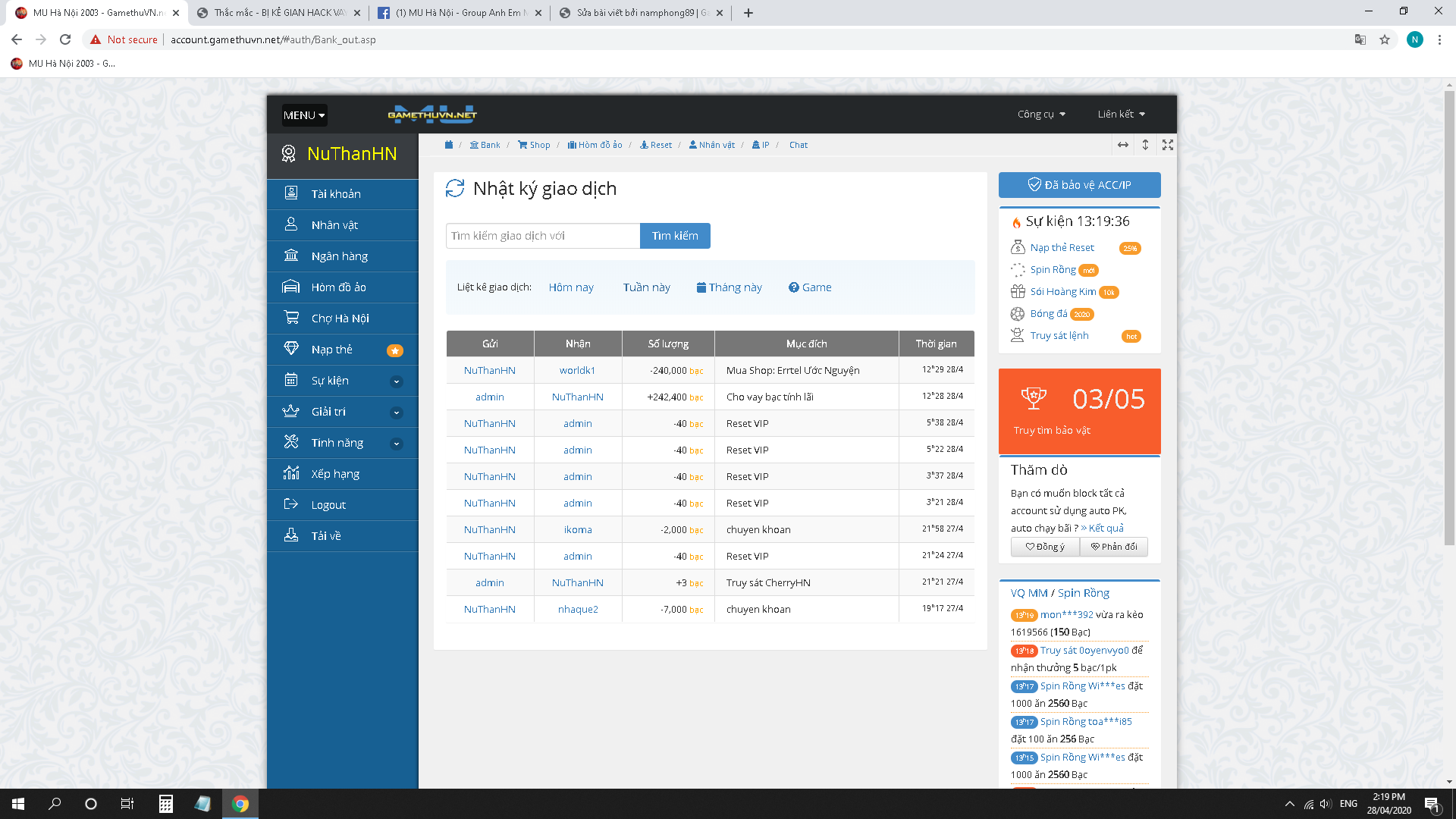This screenshot has width=1456, height=819.
Task: Open the Công cụ dropdown
Action: (x=1041, y=115)
